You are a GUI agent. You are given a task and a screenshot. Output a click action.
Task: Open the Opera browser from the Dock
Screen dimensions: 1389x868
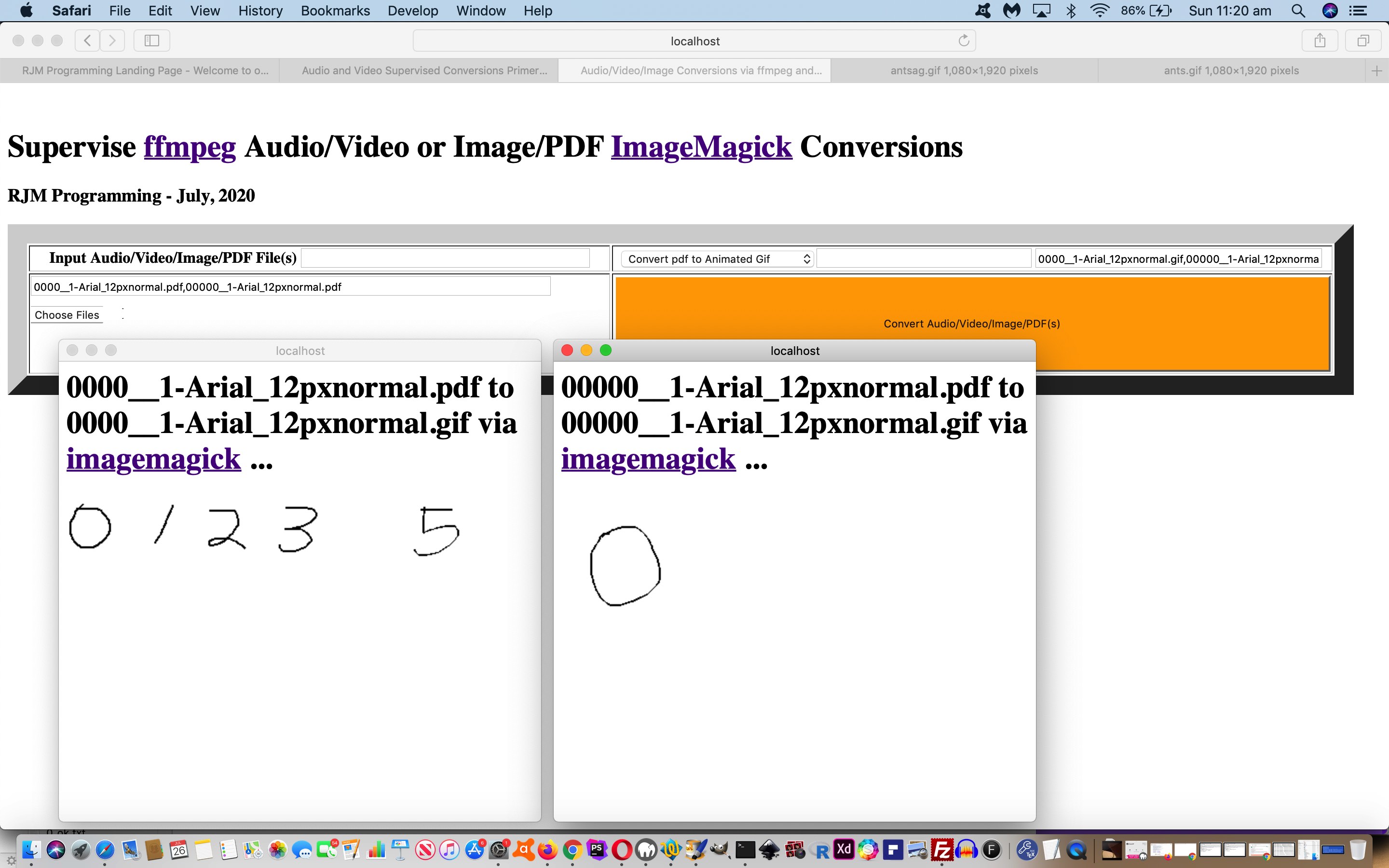[x=622, y=850]
